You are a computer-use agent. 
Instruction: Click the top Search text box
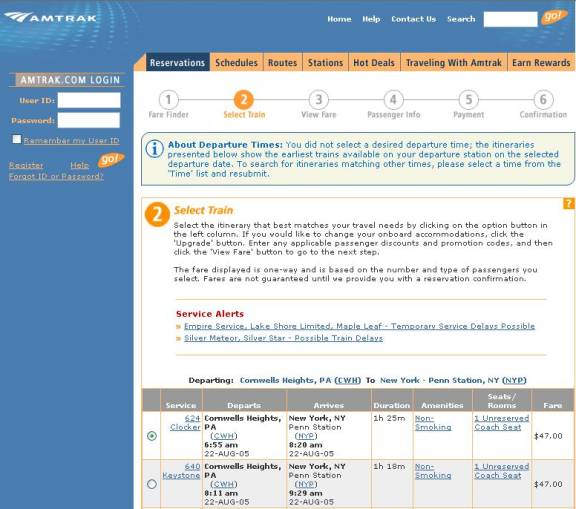coord(510,19)
